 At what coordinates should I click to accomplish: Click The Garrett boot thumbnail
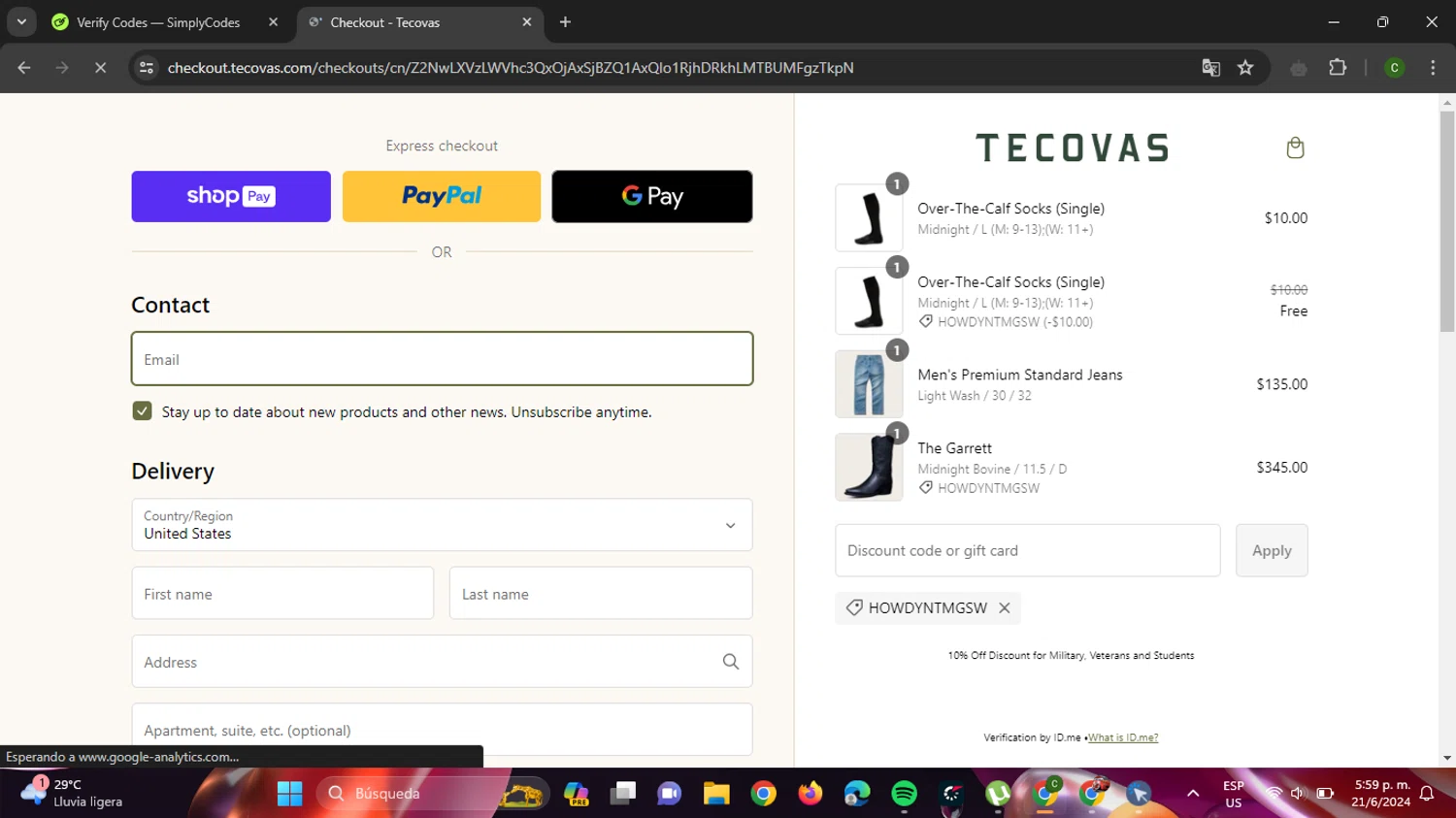(x=869, y=467)
